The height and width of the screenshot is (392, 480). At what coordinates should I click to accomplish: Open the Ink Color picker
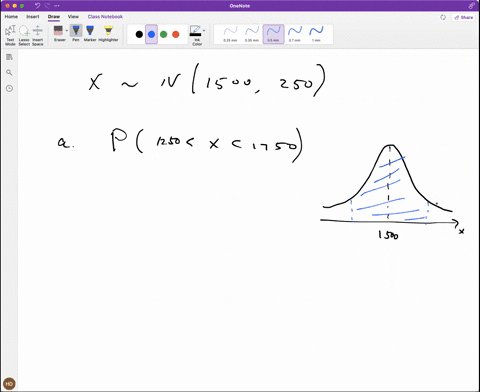196,35
